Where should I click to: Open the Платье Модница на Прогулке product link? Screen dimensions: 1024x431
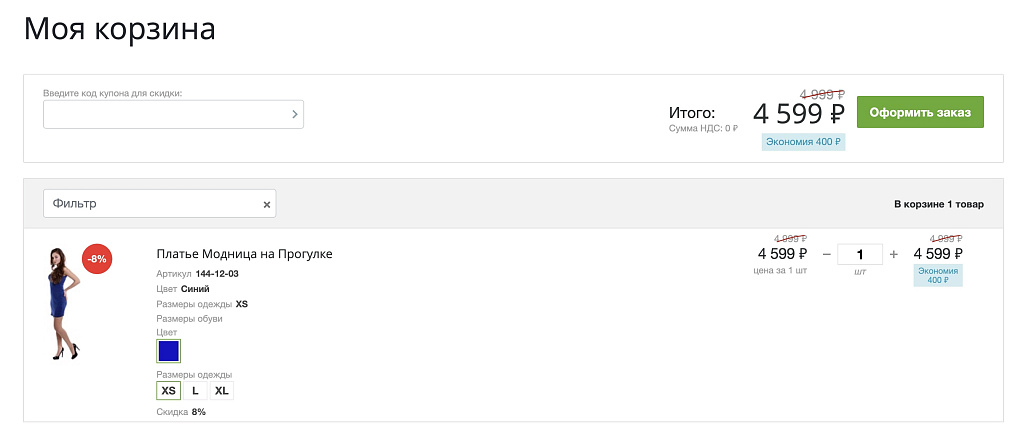point(244,254)
